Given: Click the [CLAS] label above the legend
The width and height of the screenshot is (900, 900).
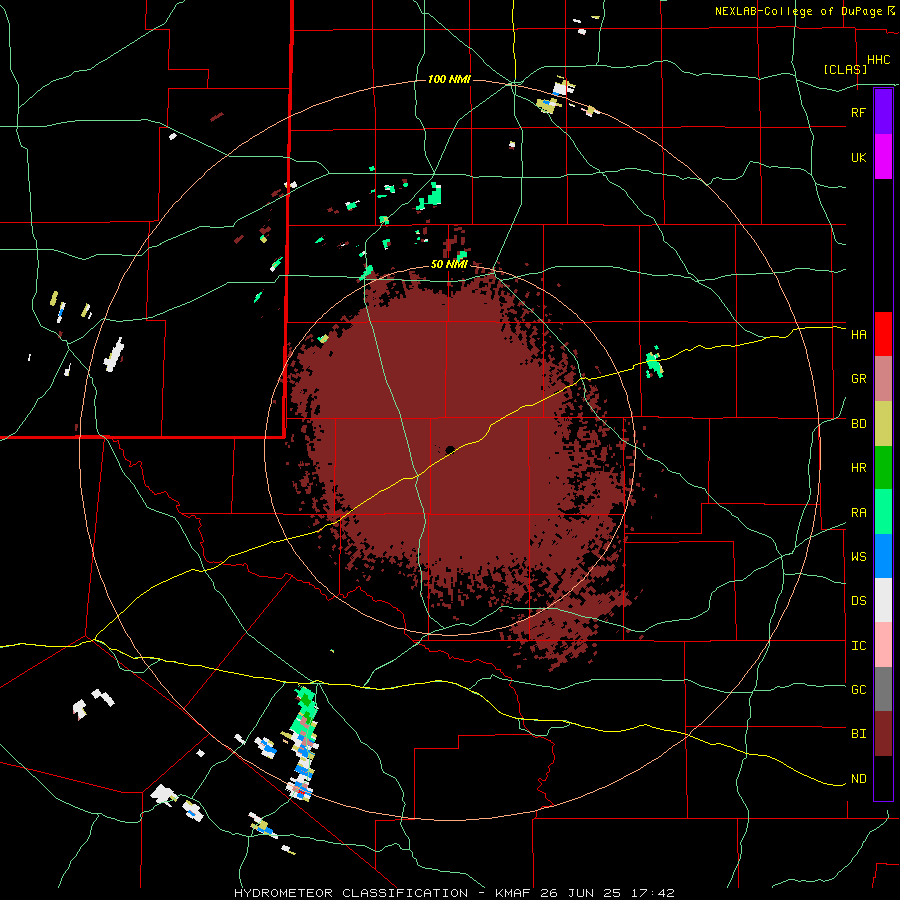Looking at the screenshot, I should click(845, 69).
